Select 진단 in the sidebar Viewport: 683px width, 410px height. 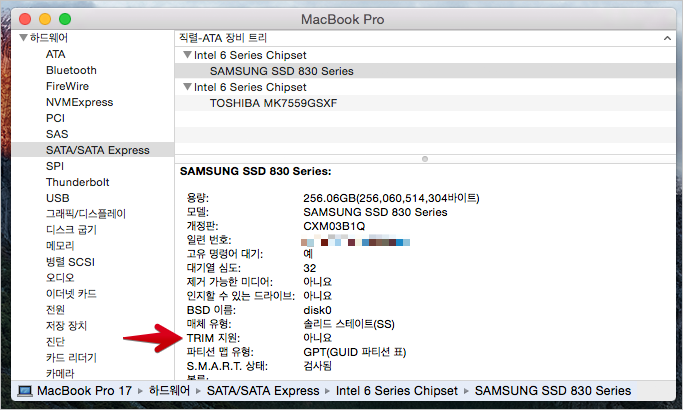pyautogui.click(x=55, y=342)
